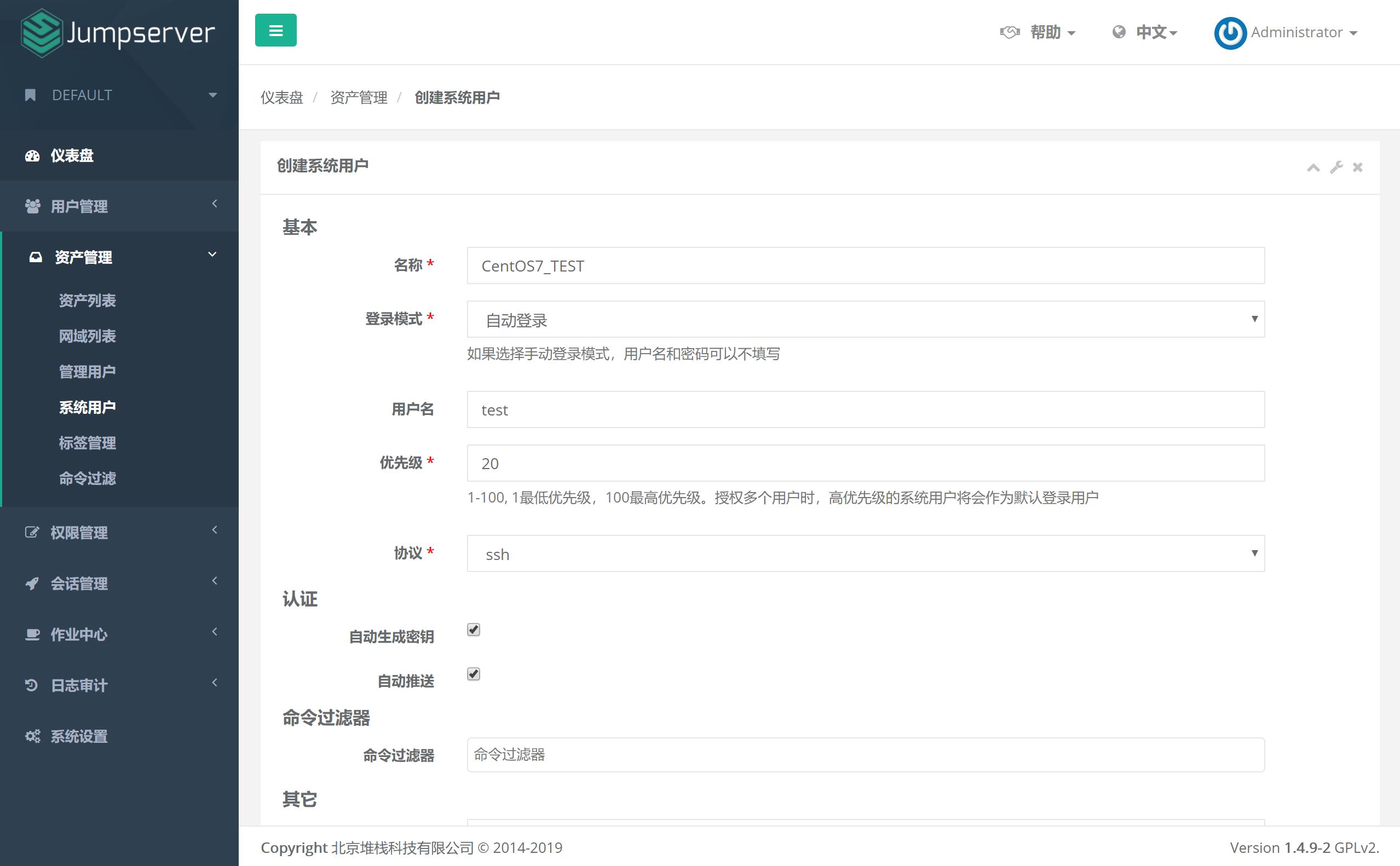Image resolution: width=1400 pixels, height=866 pixels.
Task: Click the chevron arrow on 权限管理 row
Action: pos(215,530)
